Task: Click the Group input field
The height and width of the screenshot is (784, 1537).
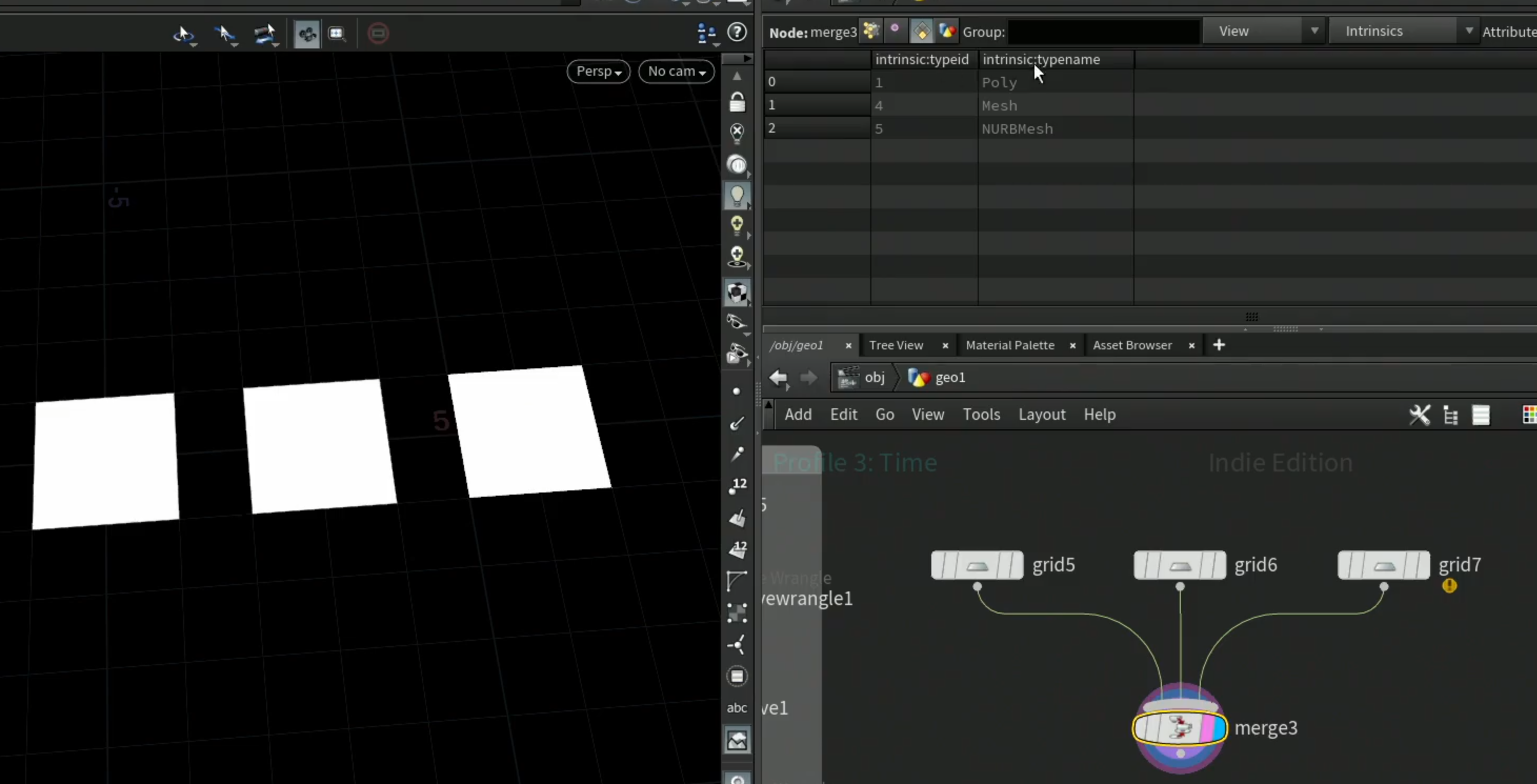Action: tap(1103, 32)
